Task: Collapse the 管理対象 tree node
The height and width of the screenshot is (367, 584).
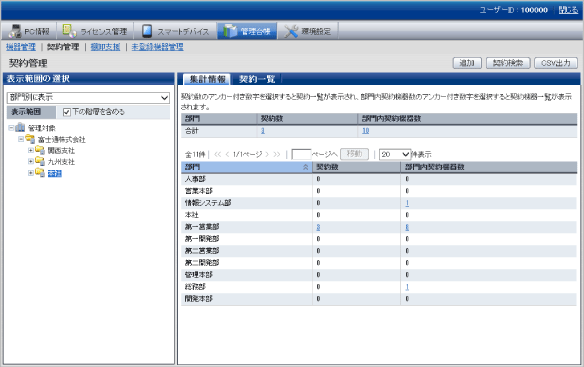Action: point(11,128)
